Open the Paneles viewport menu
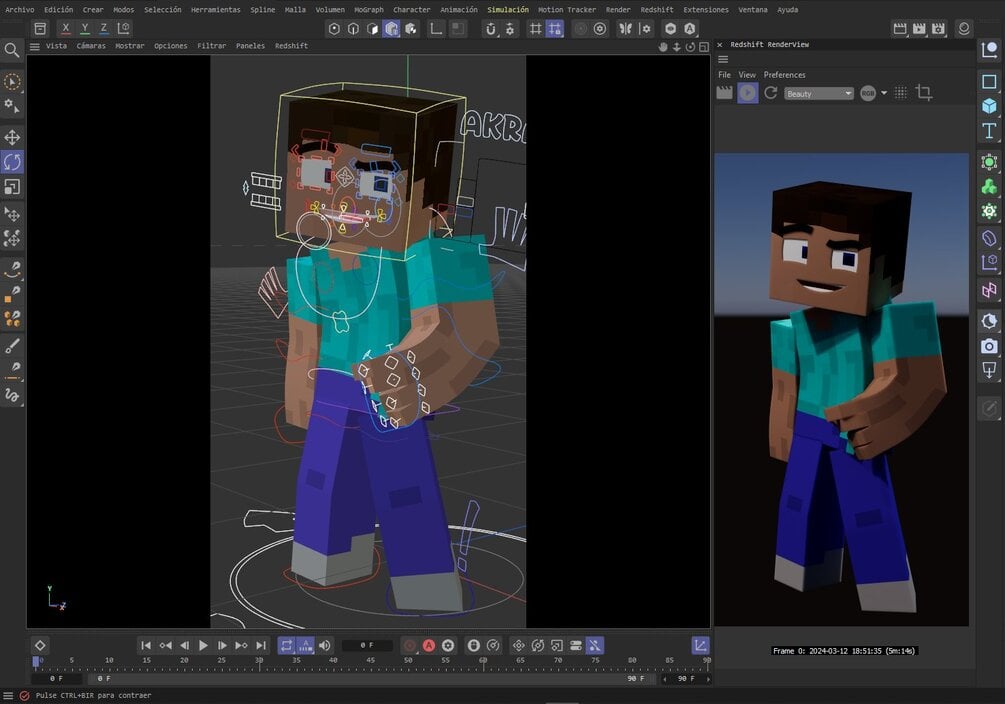Image resolution: width=1005 pixels, height=704 pixels. pos(250,46)
